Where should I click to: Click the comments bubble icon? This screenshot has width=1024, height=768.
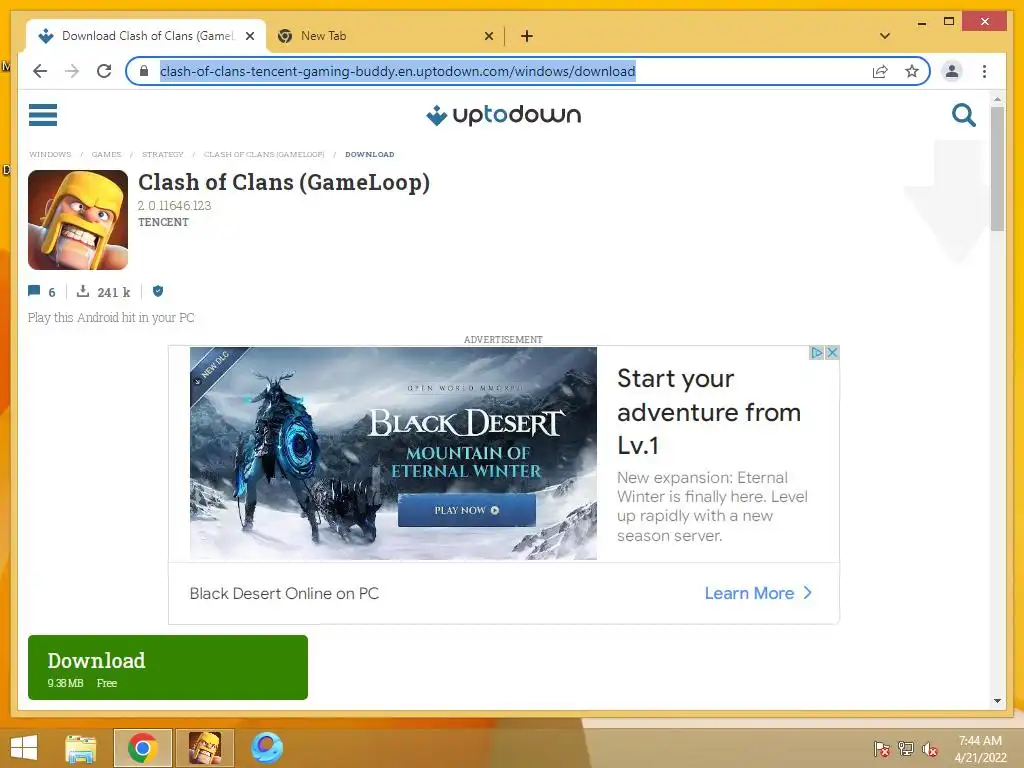point(34,291)
